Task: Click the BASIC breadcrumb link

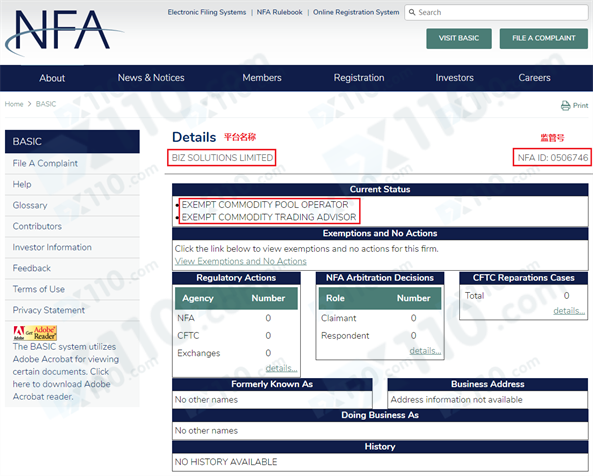Action: [x=46, y=104]
